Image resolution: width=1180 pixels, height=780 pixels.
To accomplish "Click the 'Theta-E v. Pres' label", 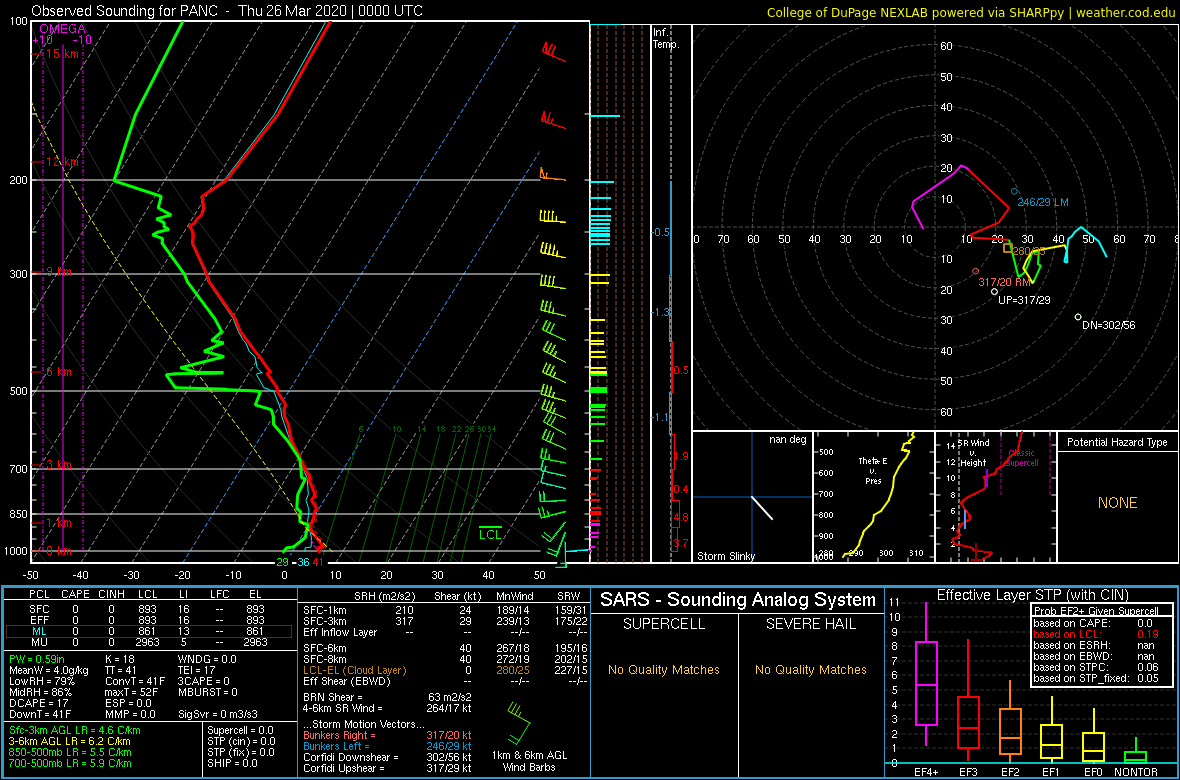I will point(871,470).
